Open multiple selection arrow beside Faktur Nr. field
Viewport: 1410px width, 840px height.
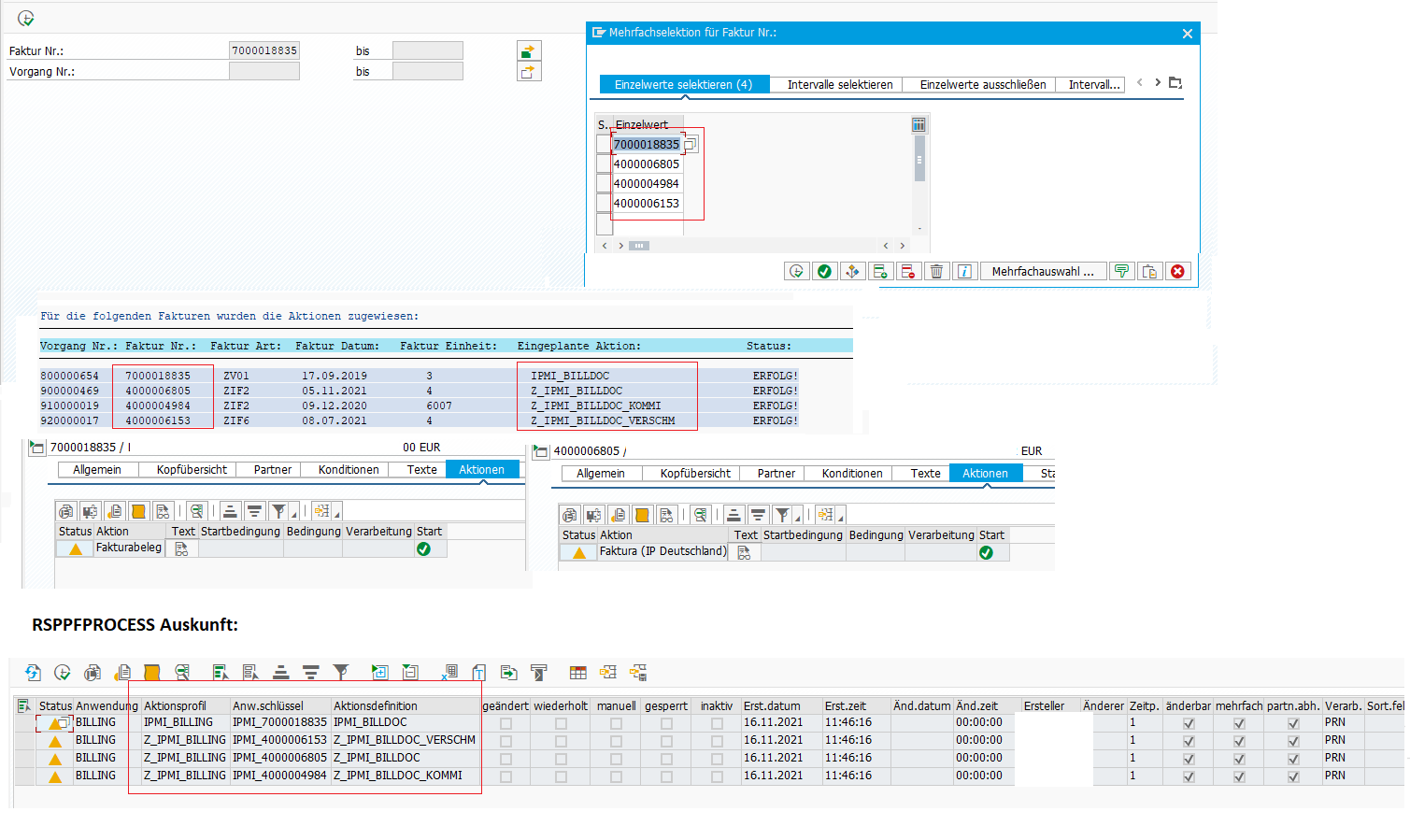[528, 50]
